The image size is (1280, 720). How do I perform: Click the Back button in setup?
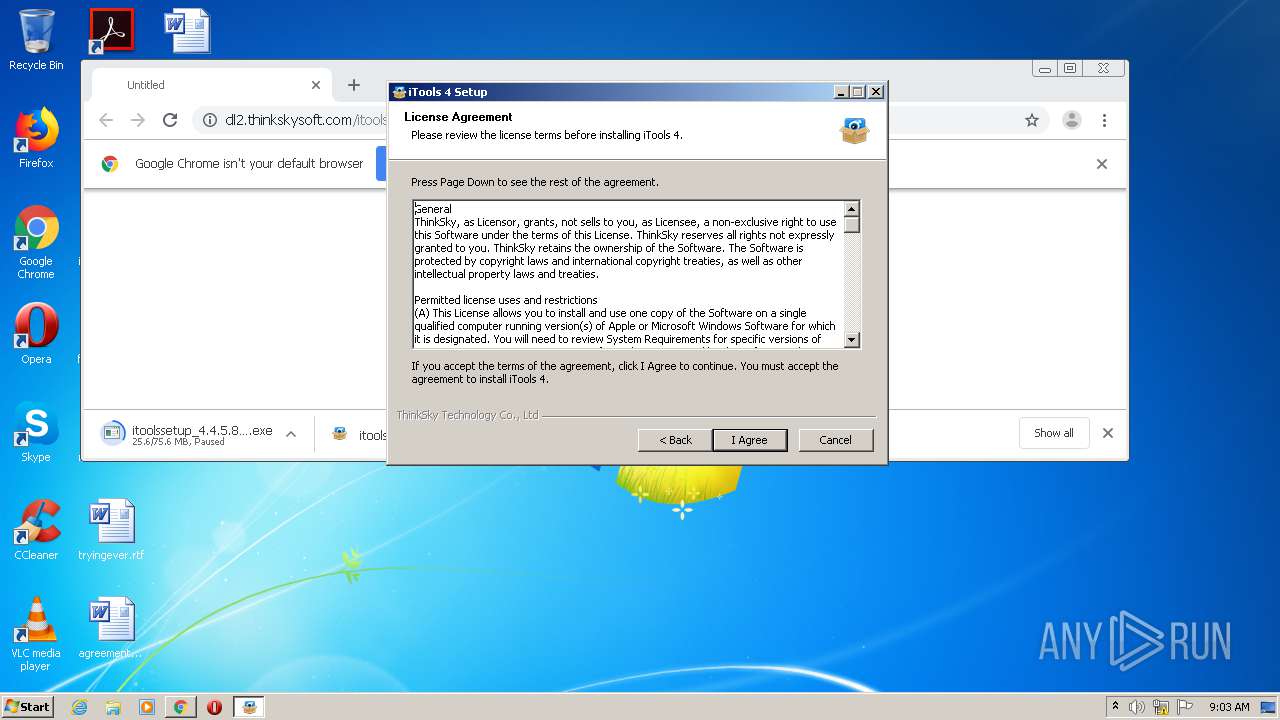(675, 440)
